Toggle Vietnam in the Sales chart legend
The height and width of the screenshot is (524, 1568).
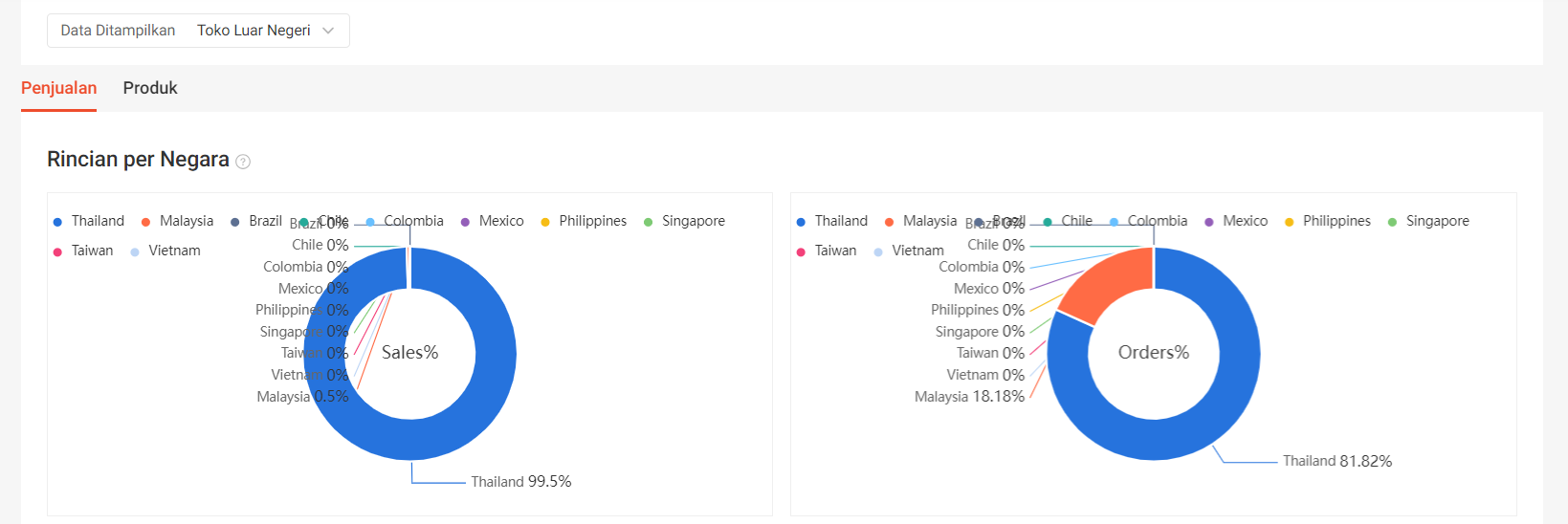(166, 251)
